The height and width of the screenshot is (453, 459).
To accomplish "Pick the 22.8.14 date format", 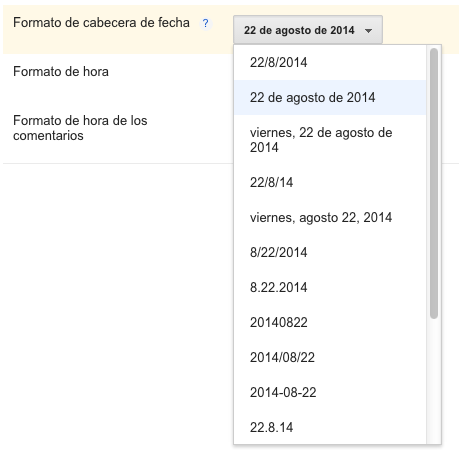I will click(x=330, y=427).
